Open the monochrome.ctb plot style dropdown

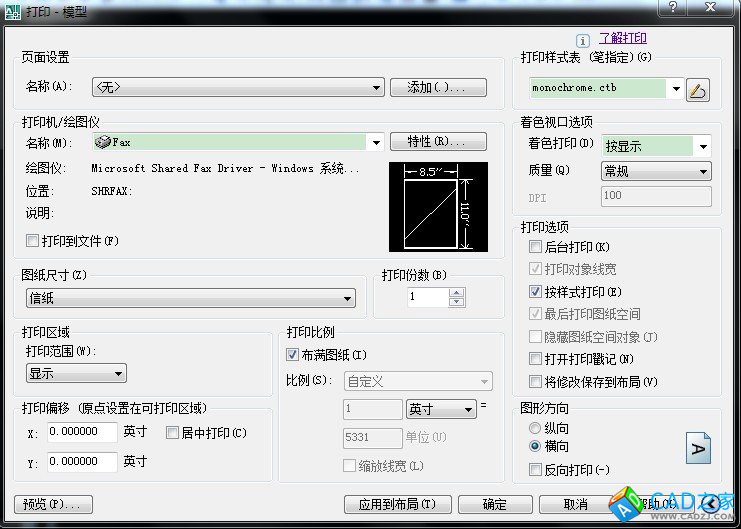[676, 89]
